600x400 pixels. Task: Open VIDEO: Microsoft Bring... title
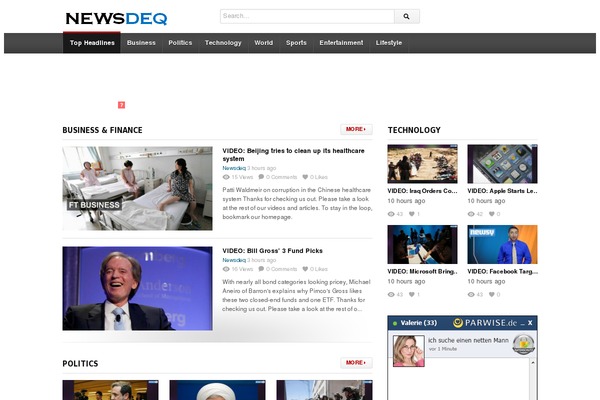coord(422,271)
